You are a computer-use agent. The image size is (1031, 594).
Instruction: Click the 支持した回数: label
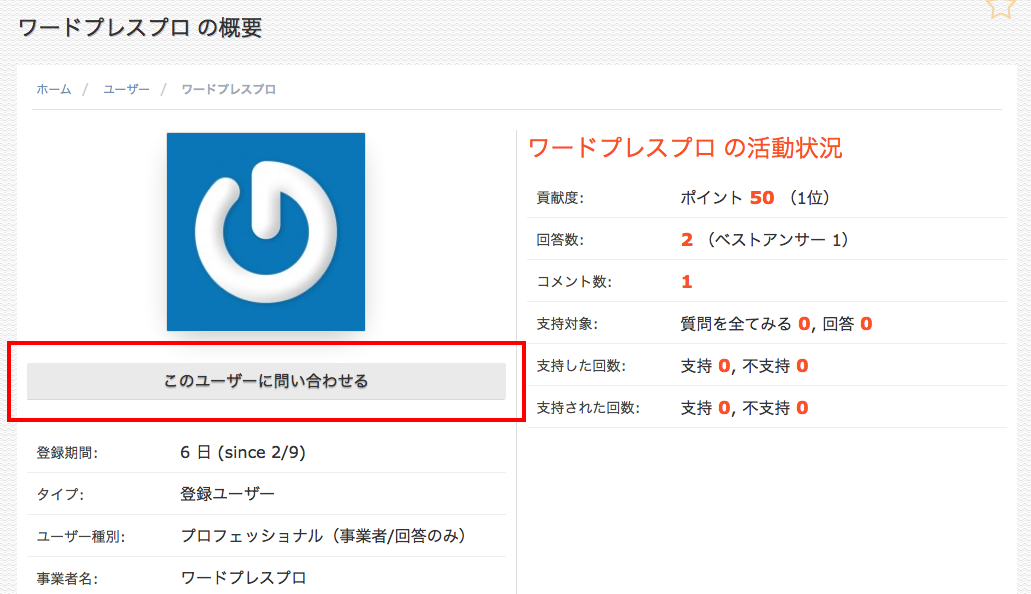tap(581, 366)
